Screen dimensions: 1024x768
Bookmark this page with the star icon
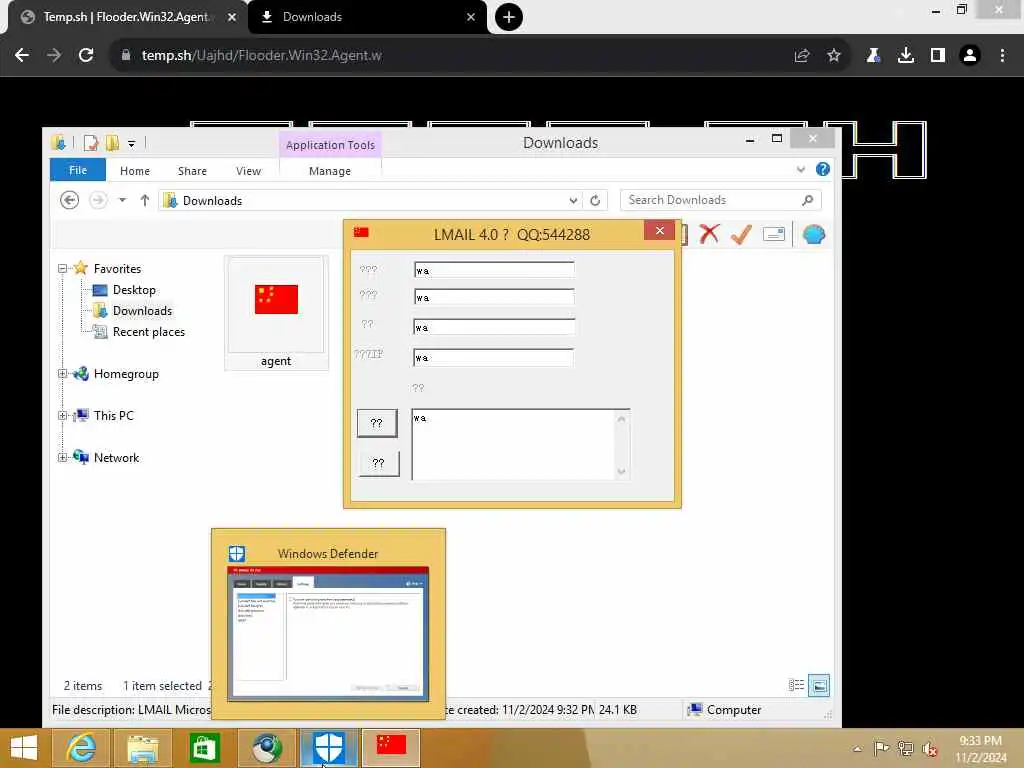(x=833, y=56)
